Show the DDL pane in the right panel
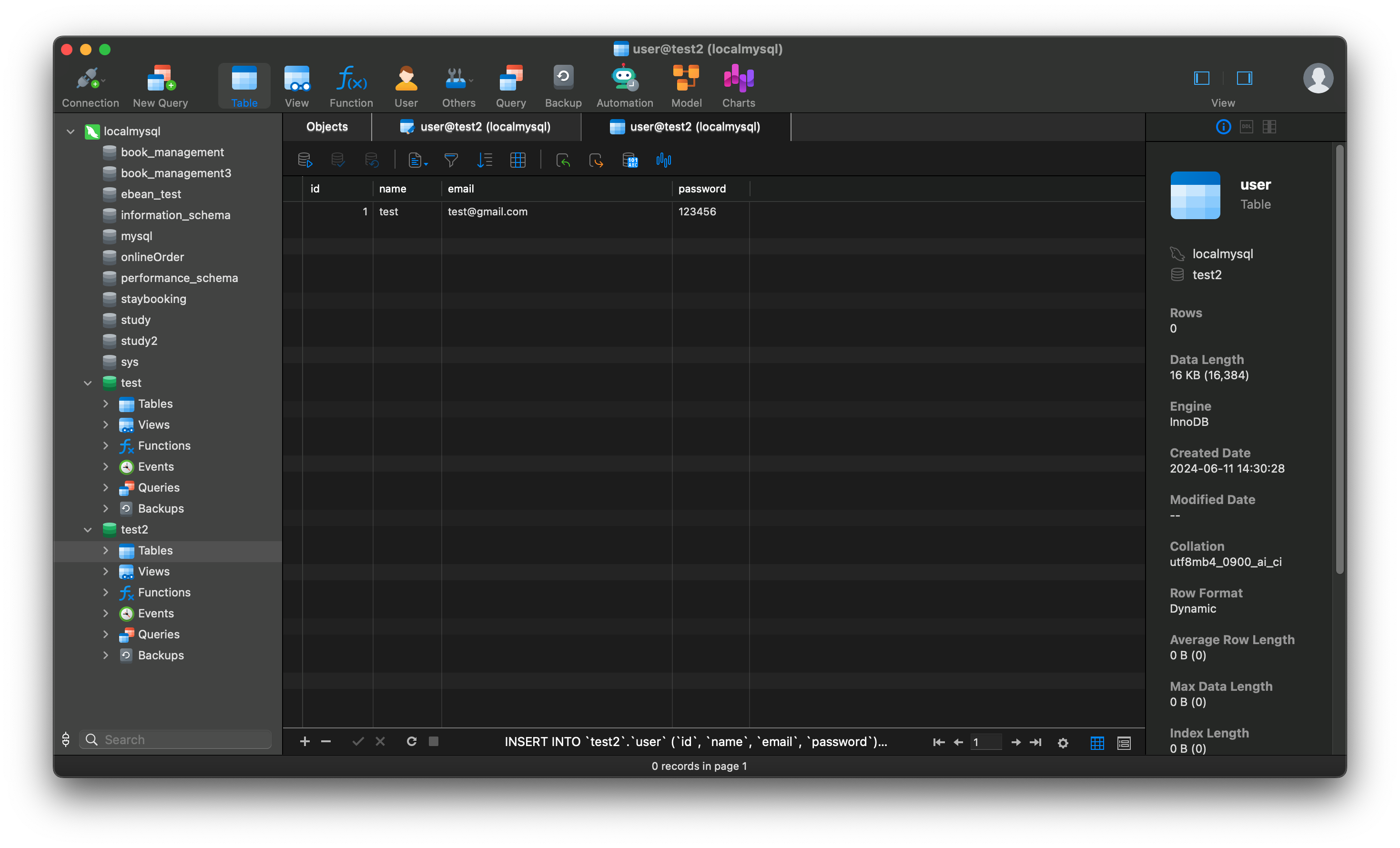The height and width of the screenshot is (848, 1400). pos(1246,127)
